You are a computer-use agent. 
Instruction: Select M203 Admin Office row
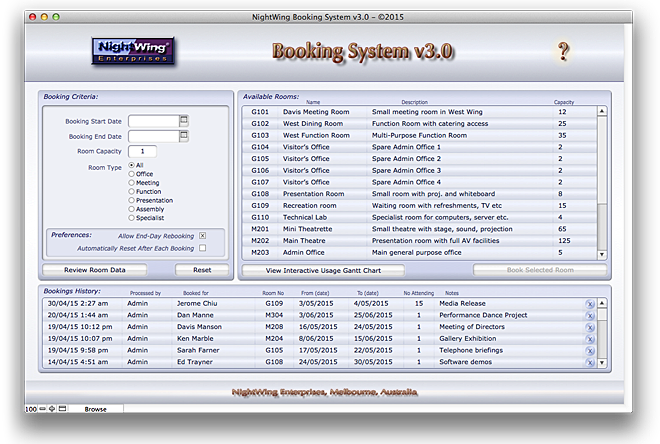(420, 253)
